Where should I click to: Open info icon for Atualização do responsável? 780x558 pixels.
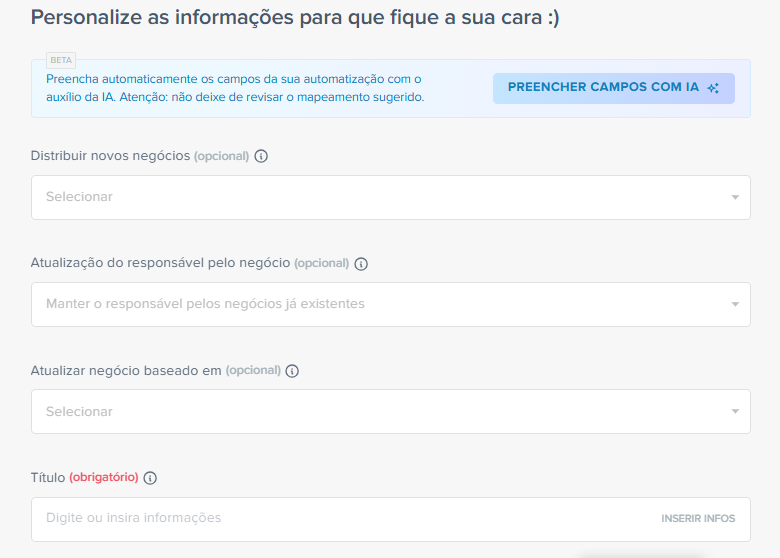361,264
